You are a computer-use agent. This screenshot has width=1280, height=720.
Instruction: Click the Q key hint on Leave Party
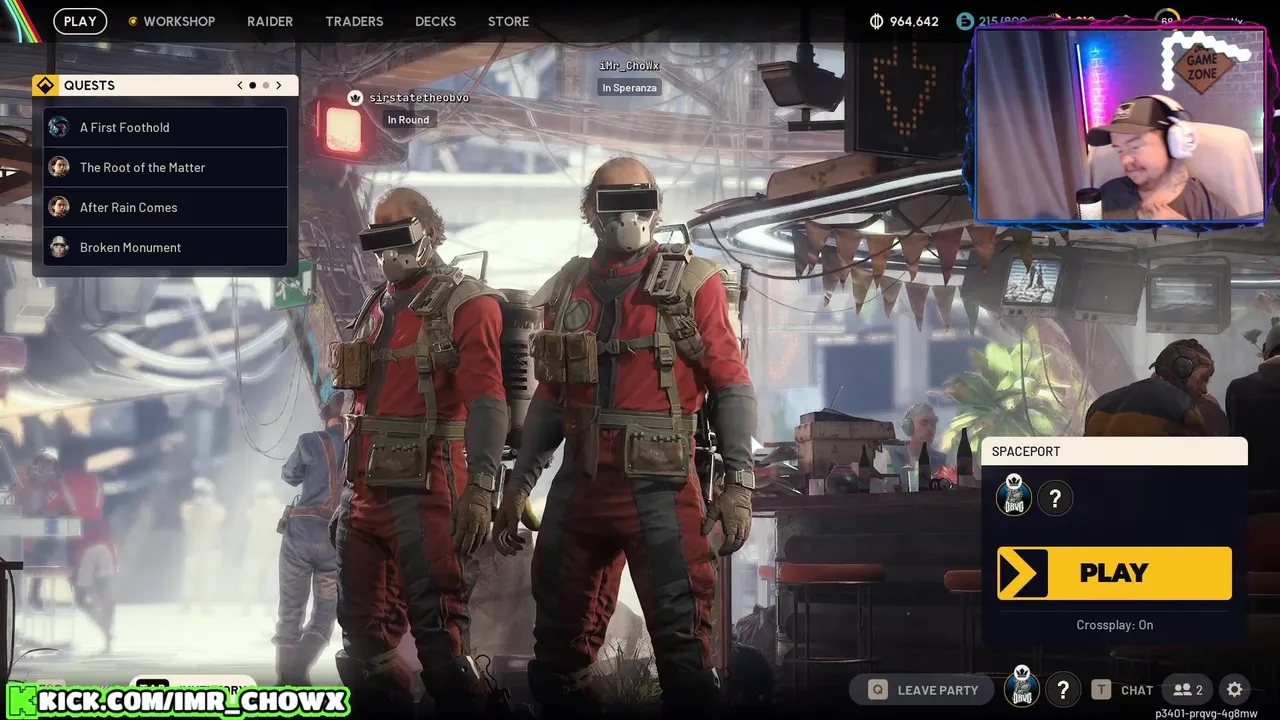coord(878,690)
